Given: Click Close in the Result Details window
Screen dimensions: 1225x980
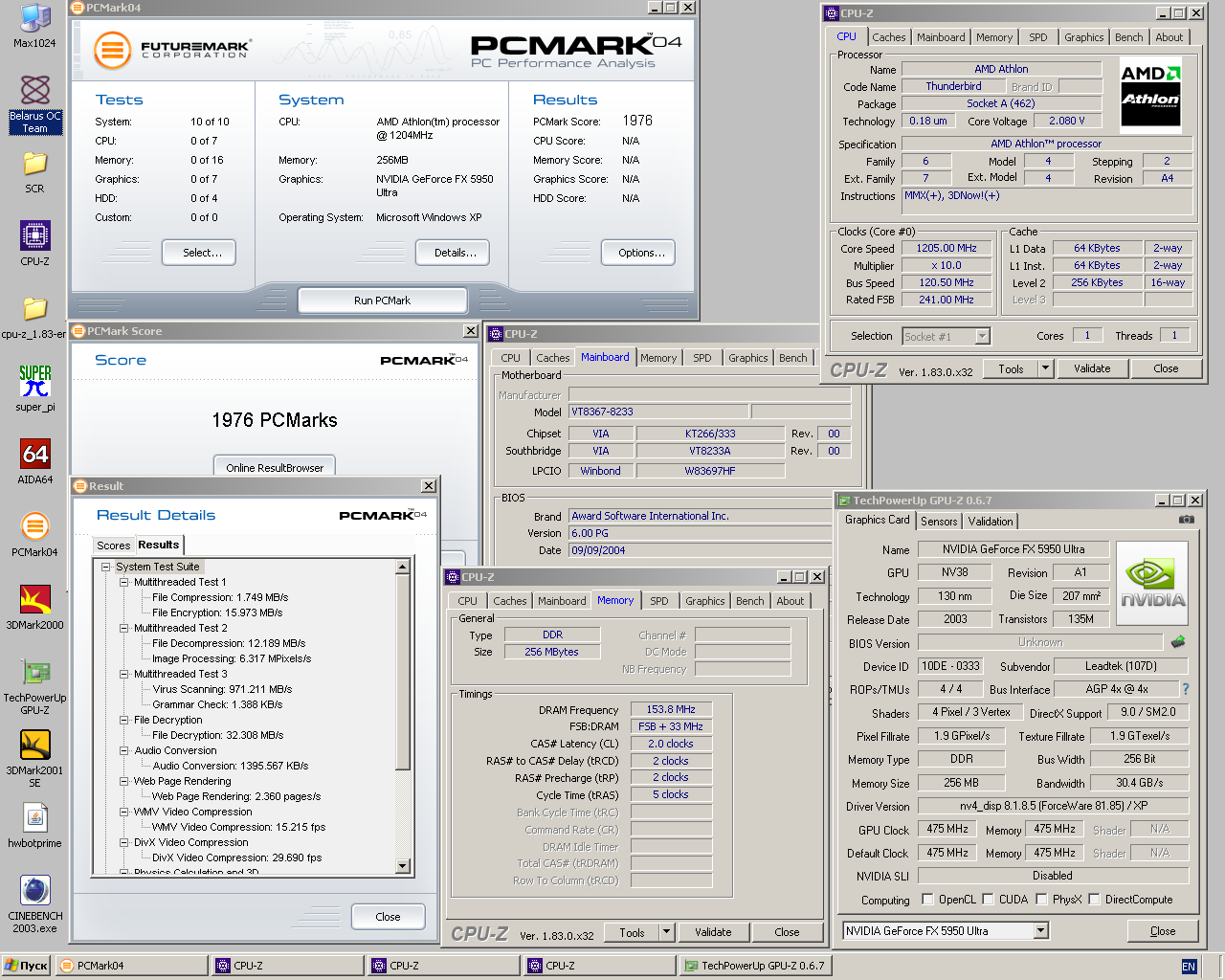Looking at the screenshot, I should tap(388, 917).
